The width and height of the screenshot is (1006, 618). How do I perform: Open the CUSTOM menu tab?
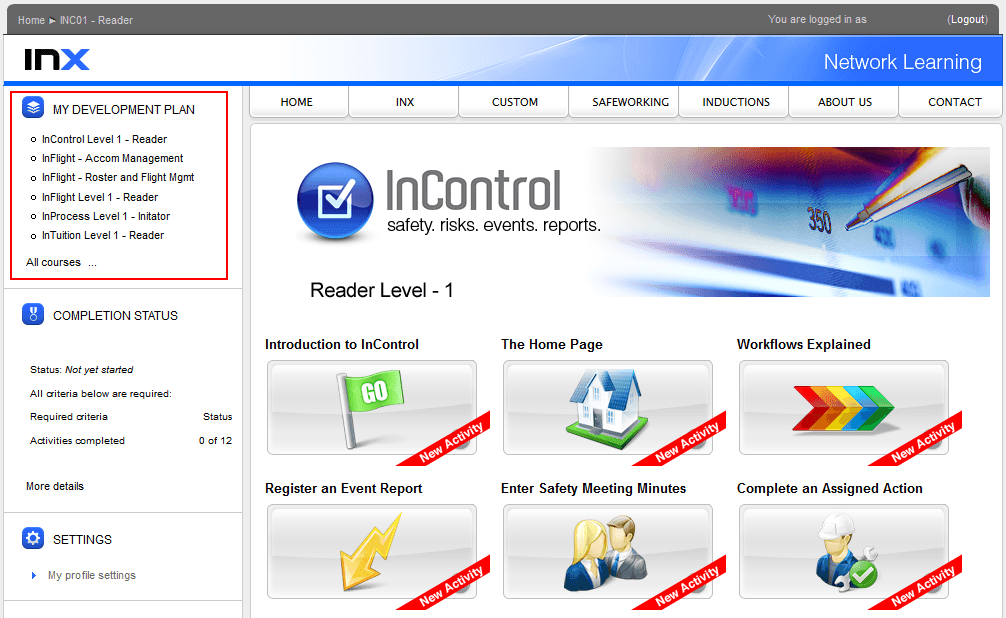[x=515, y=102]
